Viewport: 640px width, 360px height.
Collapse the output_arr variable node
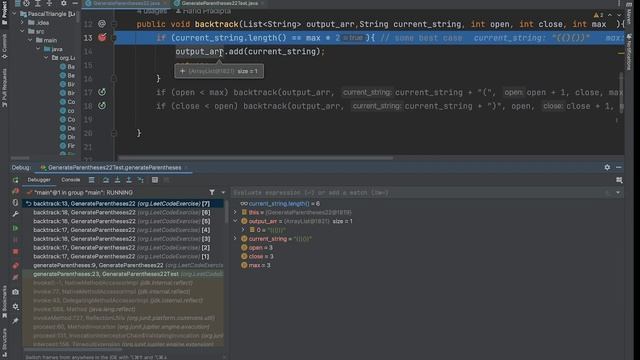coord(235,221)
